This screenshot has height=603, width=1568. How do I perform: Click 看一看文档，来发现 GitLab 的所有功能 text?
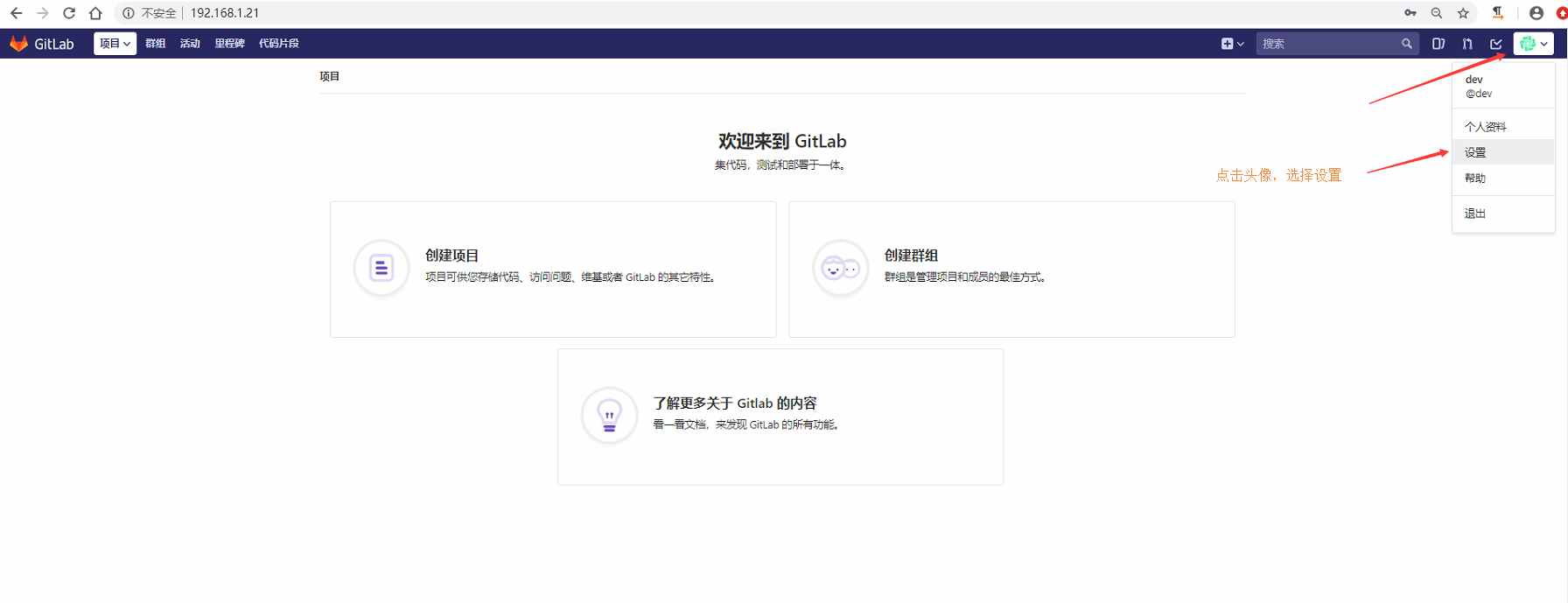[747, 425]
